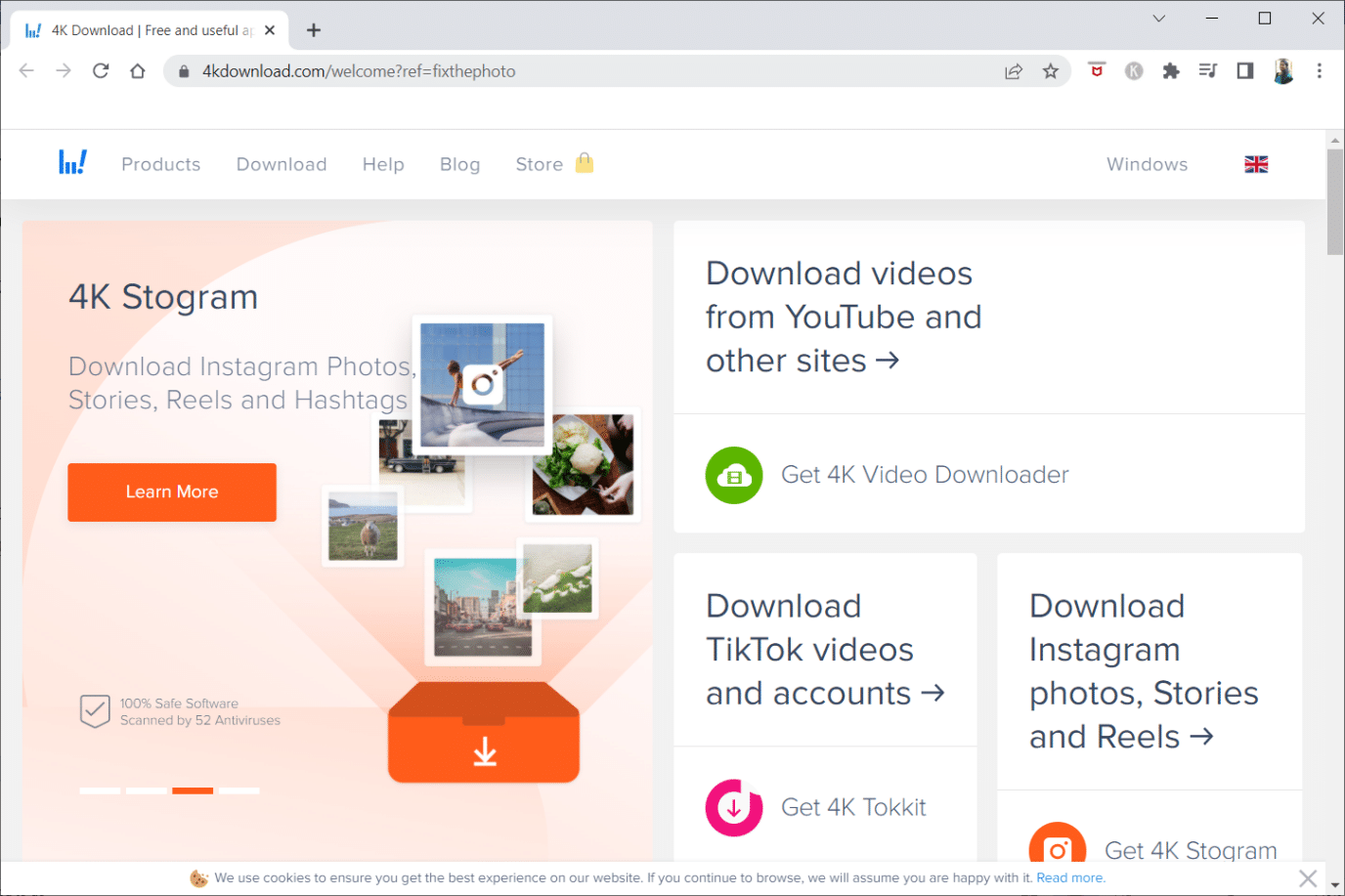This screenshot has height=896, width=1345.
Task: Open a new browser tab
Action: coord(314,30)
